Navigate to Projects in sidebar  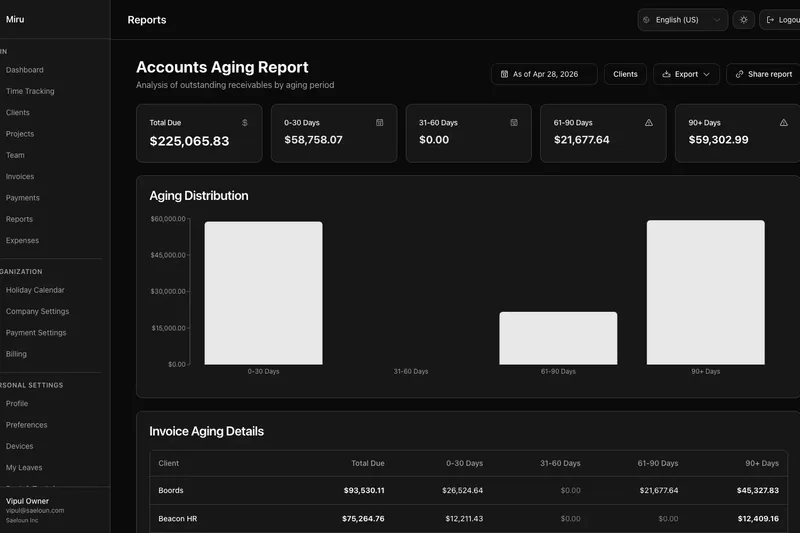click(x=20, y=134)
